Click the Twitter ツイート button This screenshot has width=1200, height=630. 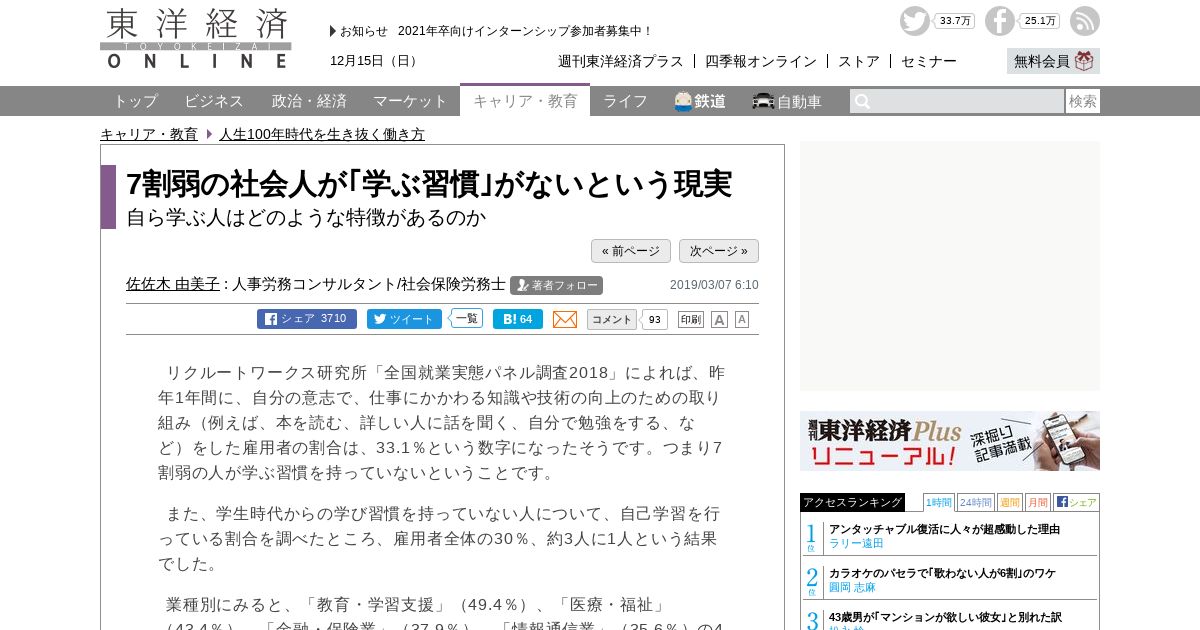coord(404,319)
